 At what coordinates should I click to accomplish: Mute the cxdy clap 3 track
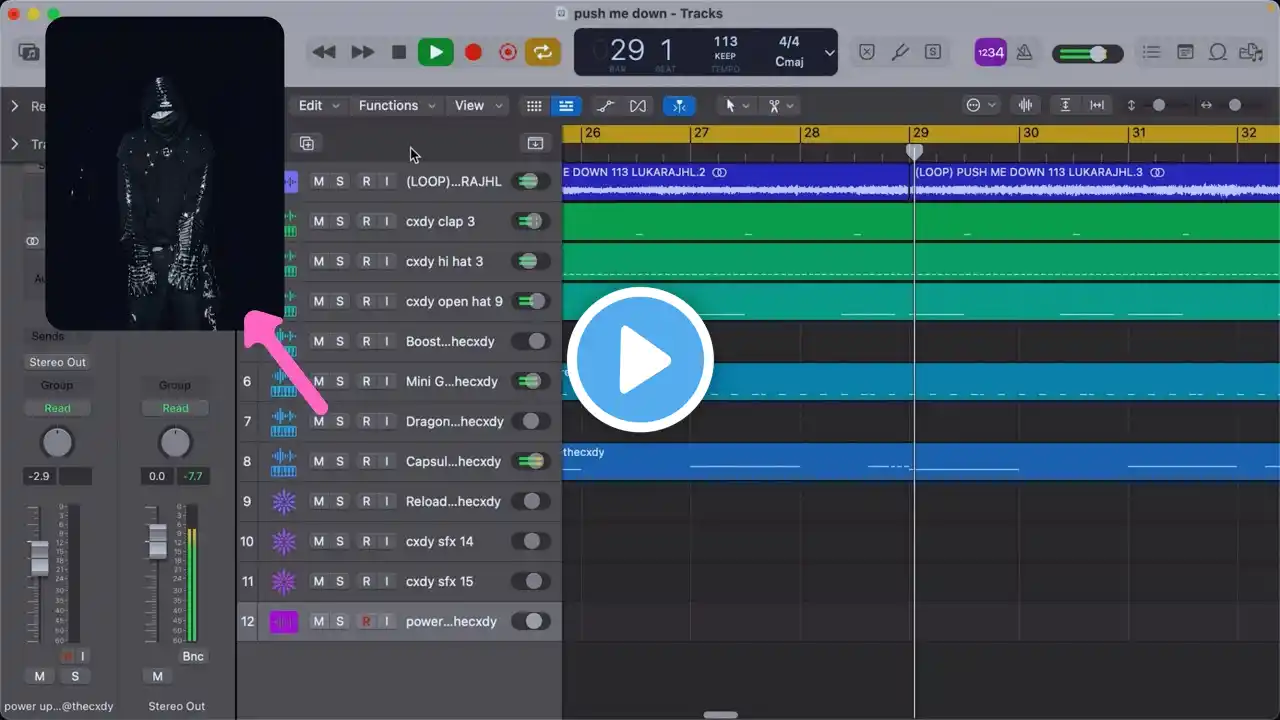point(318,221)
